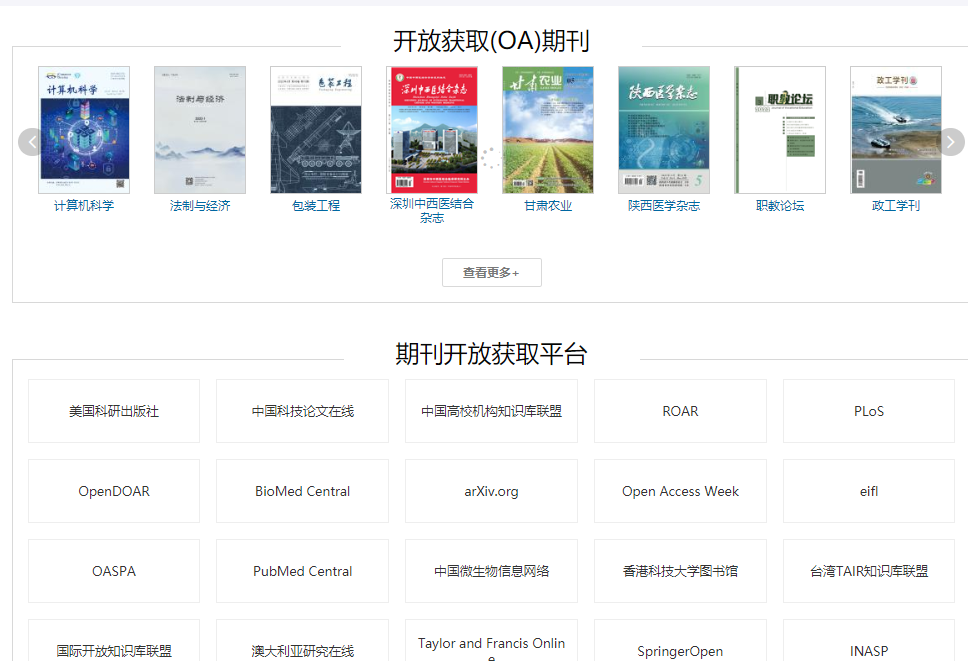
Task: Click the left carousel arrow
Action: [x=31, y=142]
